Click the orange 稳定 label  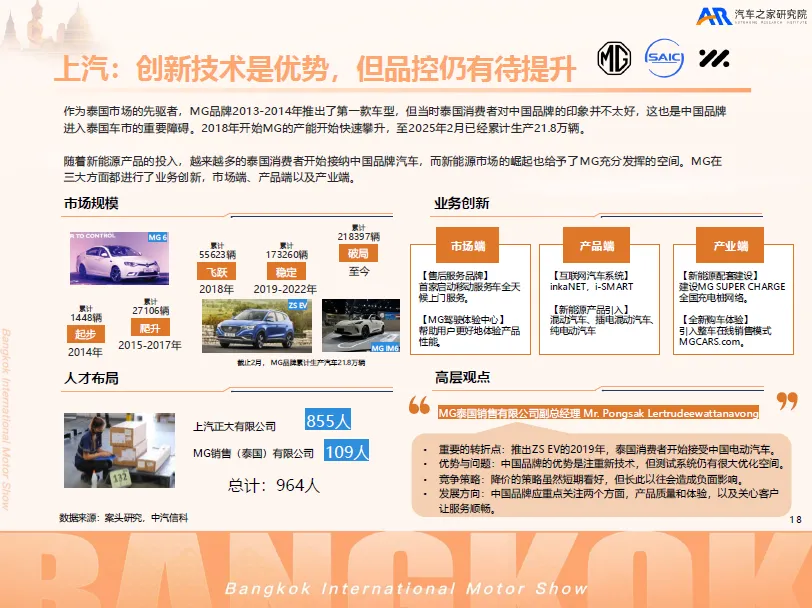pyautogui.click(x=286, y=271)
